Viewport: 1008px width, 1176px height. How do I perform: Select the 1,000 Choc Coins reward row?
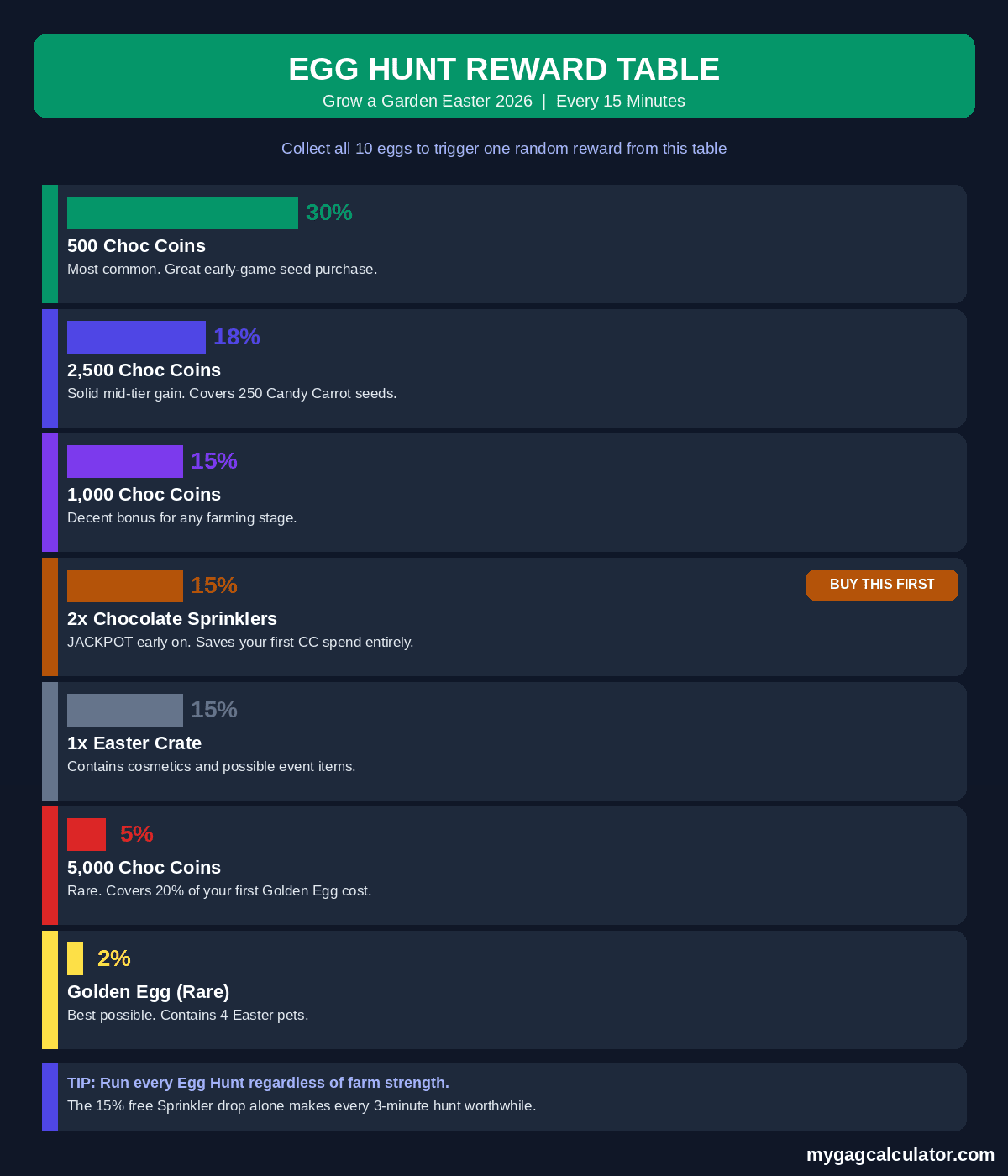pyautogui.click(x=504, y=492)
